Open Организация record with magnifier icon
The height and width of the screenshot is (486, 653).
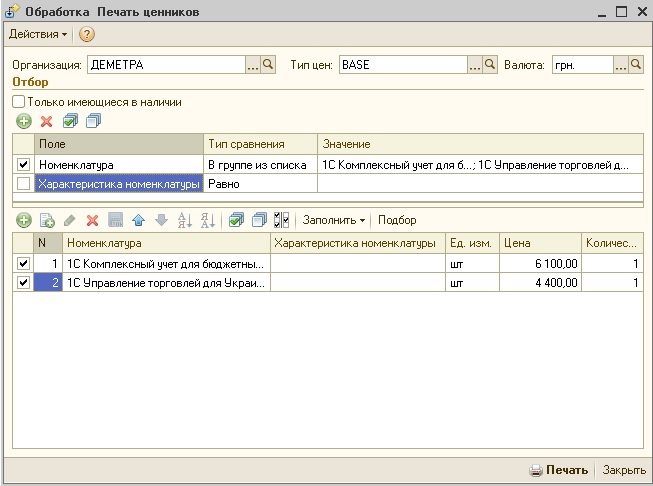point(268,65)
